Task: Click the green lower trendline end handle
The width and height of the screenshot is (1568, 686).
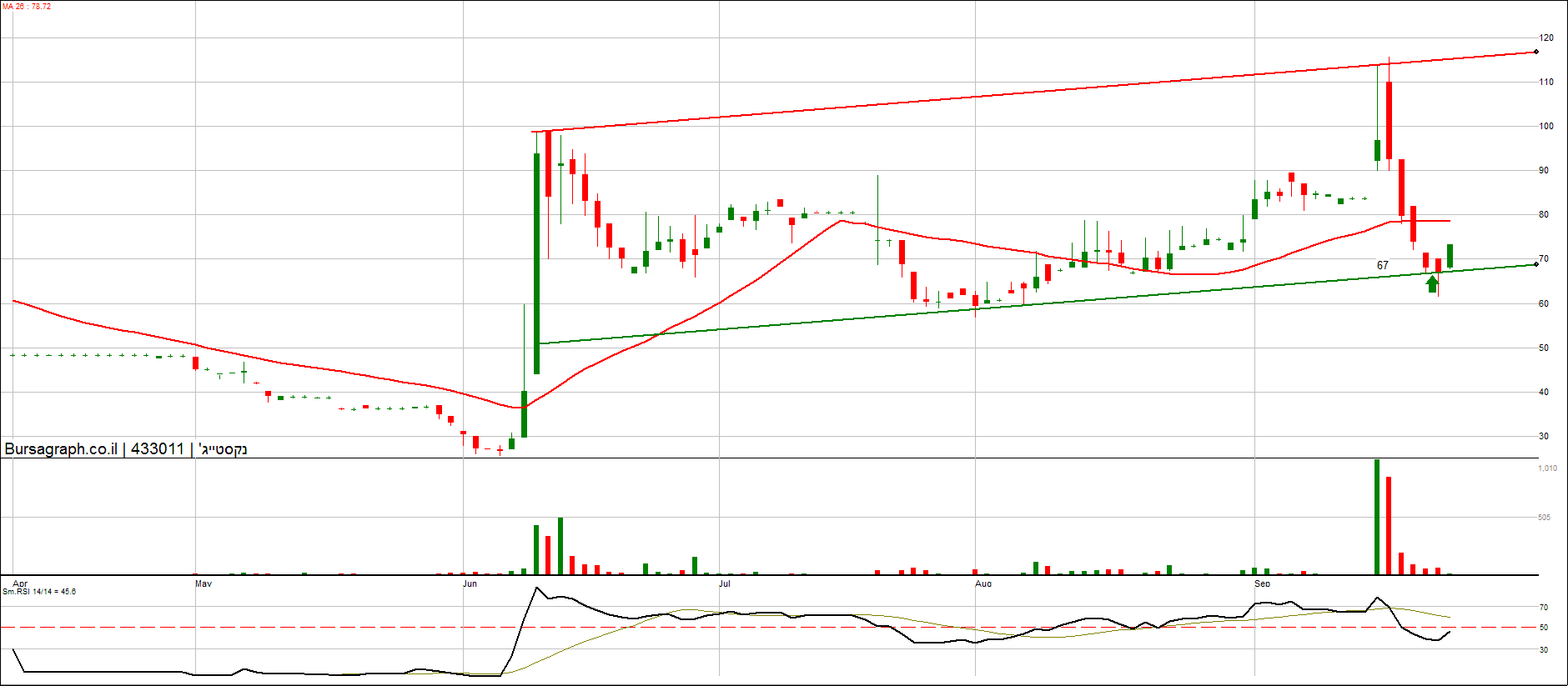Action: click(1536, 264)
